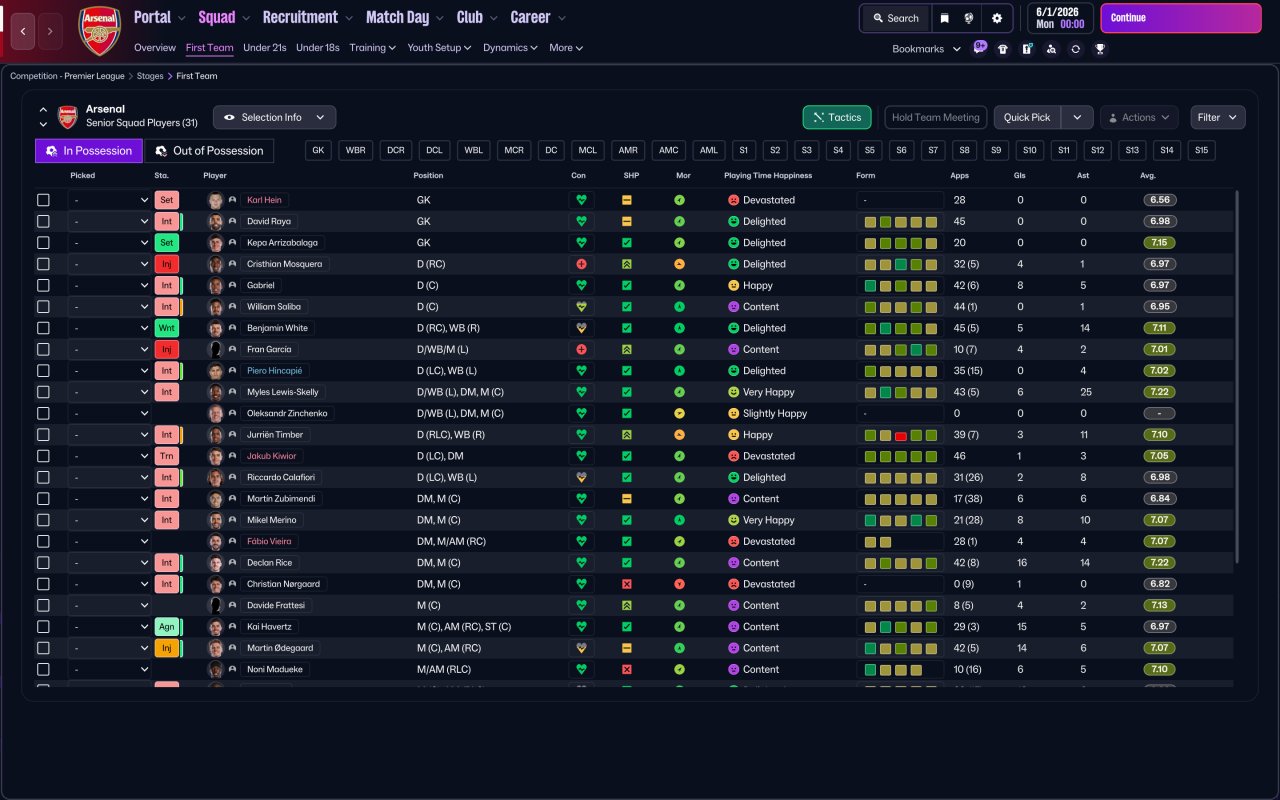This screenshot has height=800, width=1280.
Task: Click the Trn status badge for Jakub Kiwior
Action: pyautogui.click(x=167, y=456)
